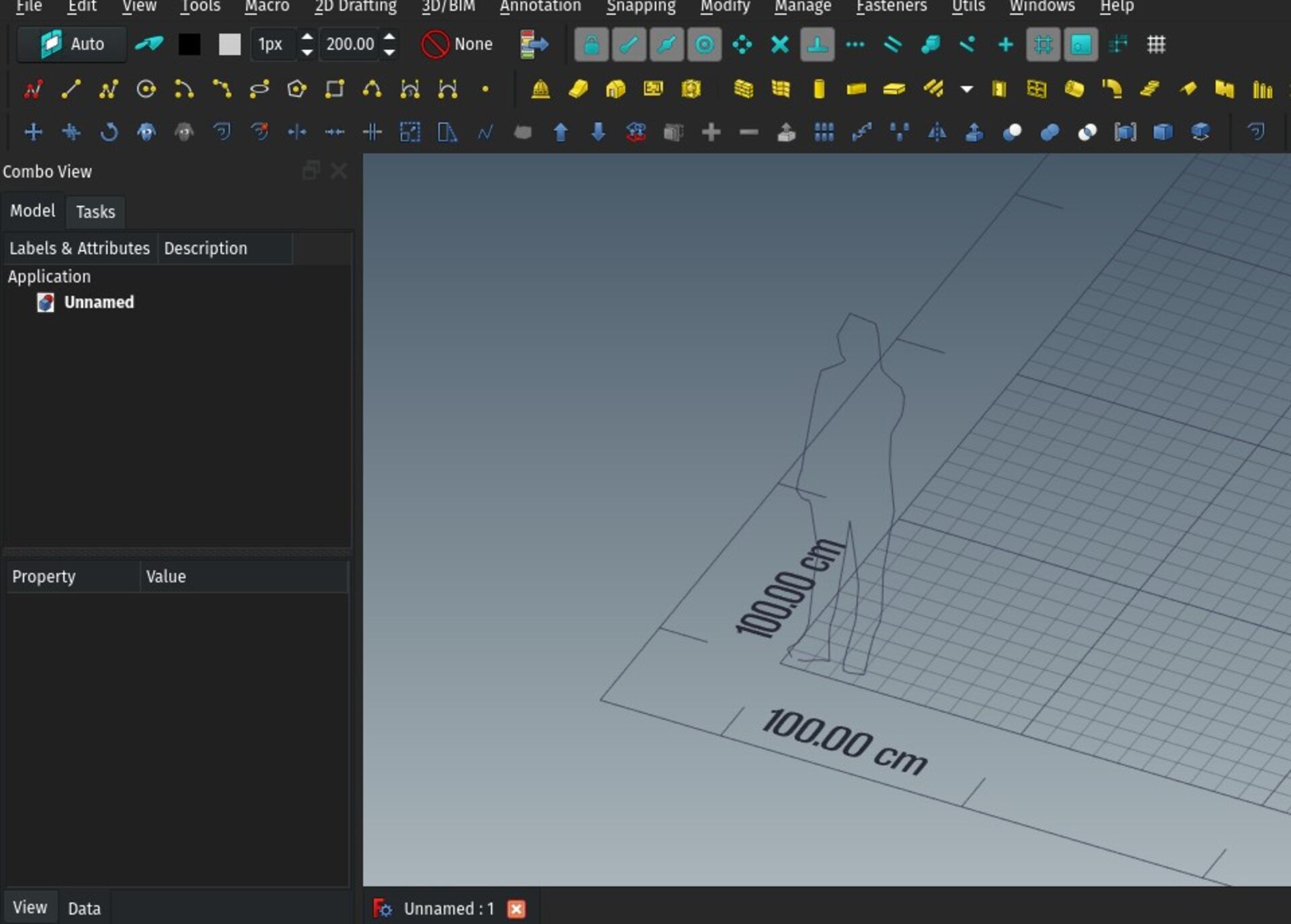Toggle Snap Grid
The width and height of the screenshot is (1291, 924).
click(x=1043, y=44)
